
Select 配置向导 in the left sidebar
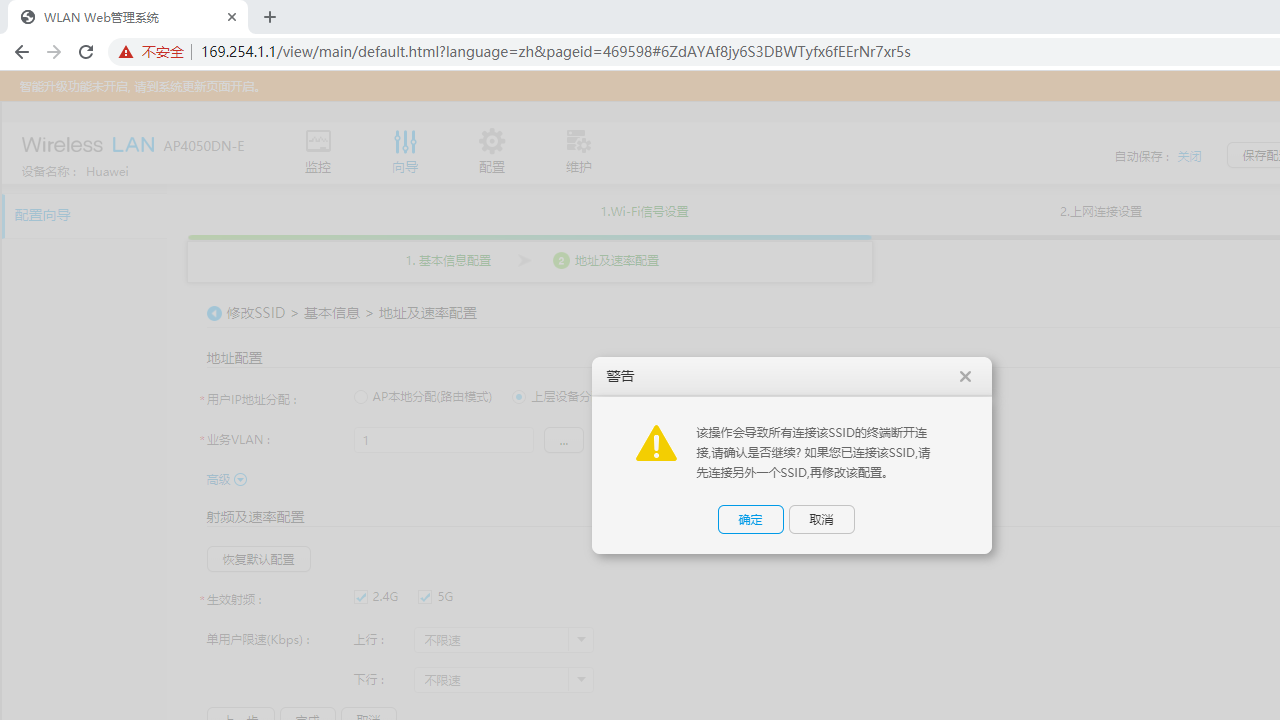[43, 215]
